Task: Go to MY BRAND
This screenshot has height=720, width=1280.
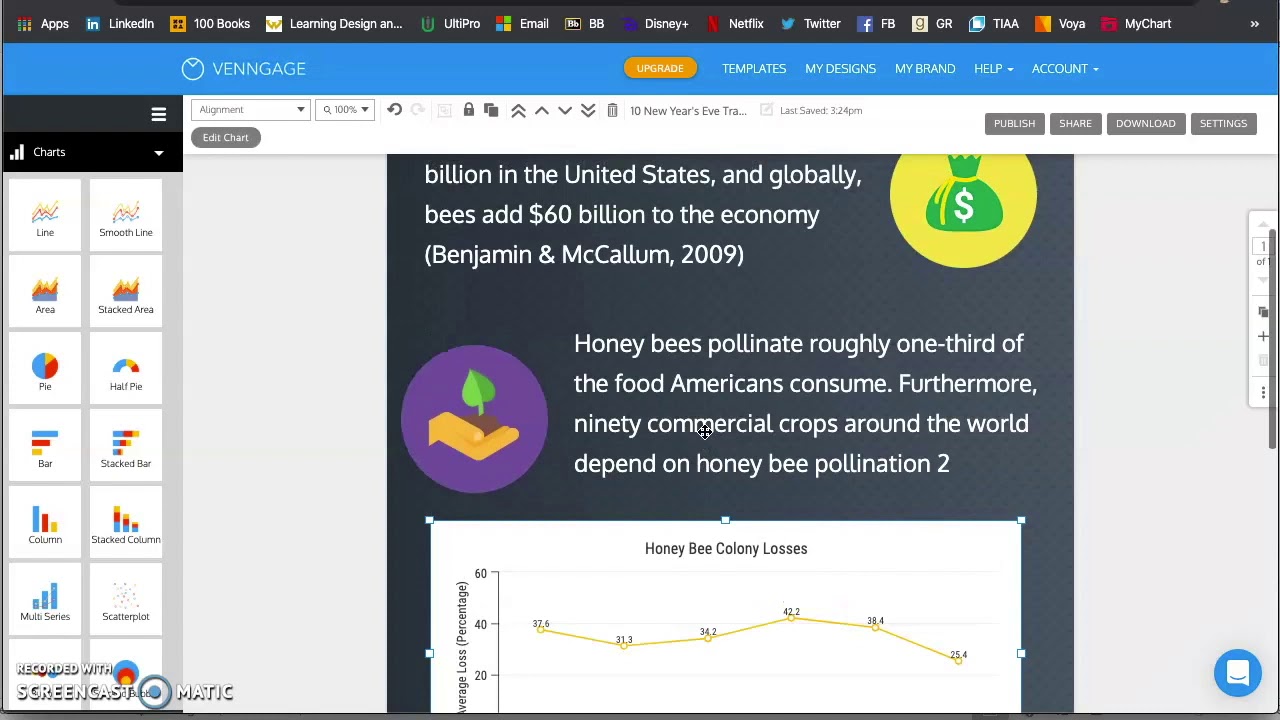Action: point(925,69)
